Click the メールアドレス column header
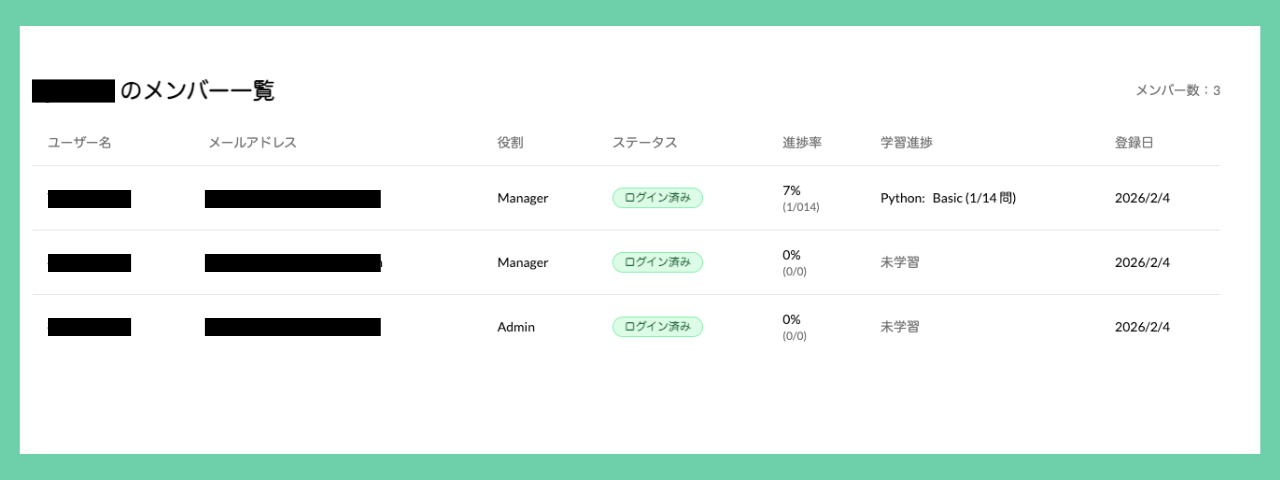The height and width of the screenshot is (480, 1280). pos(252,142)
